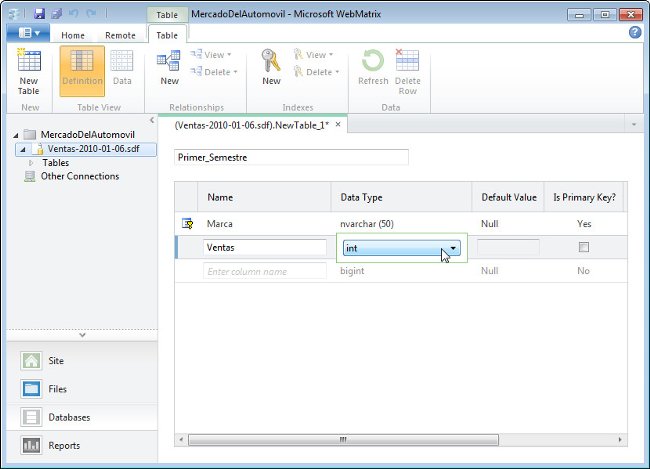Image resolution: width=650 pixels, height=469 pixels.
Task: Select the Ventas-2010-01-06.sdf database
Action: pos(86,149)
